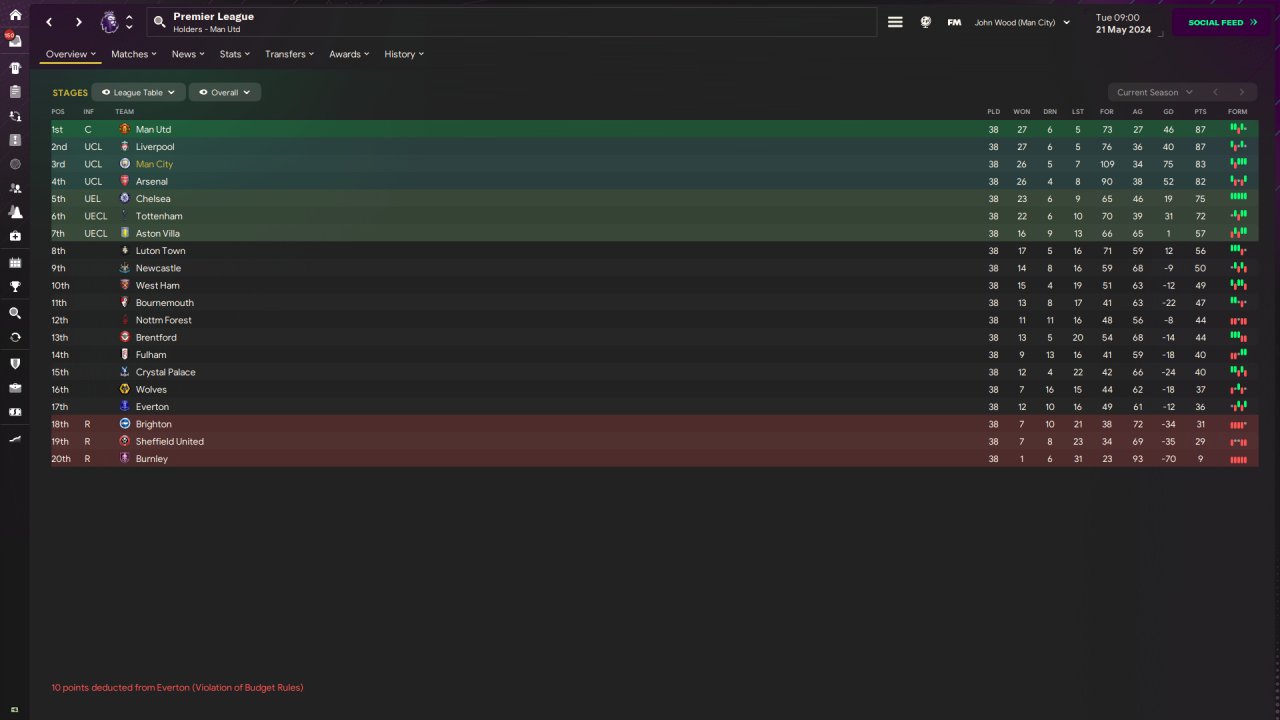Screen dimensions: 1280x720
Task: Go back with the left arrow
Action: [49, 22]
